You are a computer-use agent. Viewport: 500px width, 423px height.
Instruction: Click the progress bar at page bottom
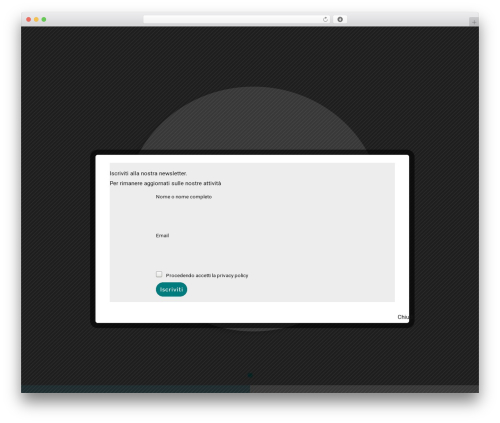tap(250, 389)
